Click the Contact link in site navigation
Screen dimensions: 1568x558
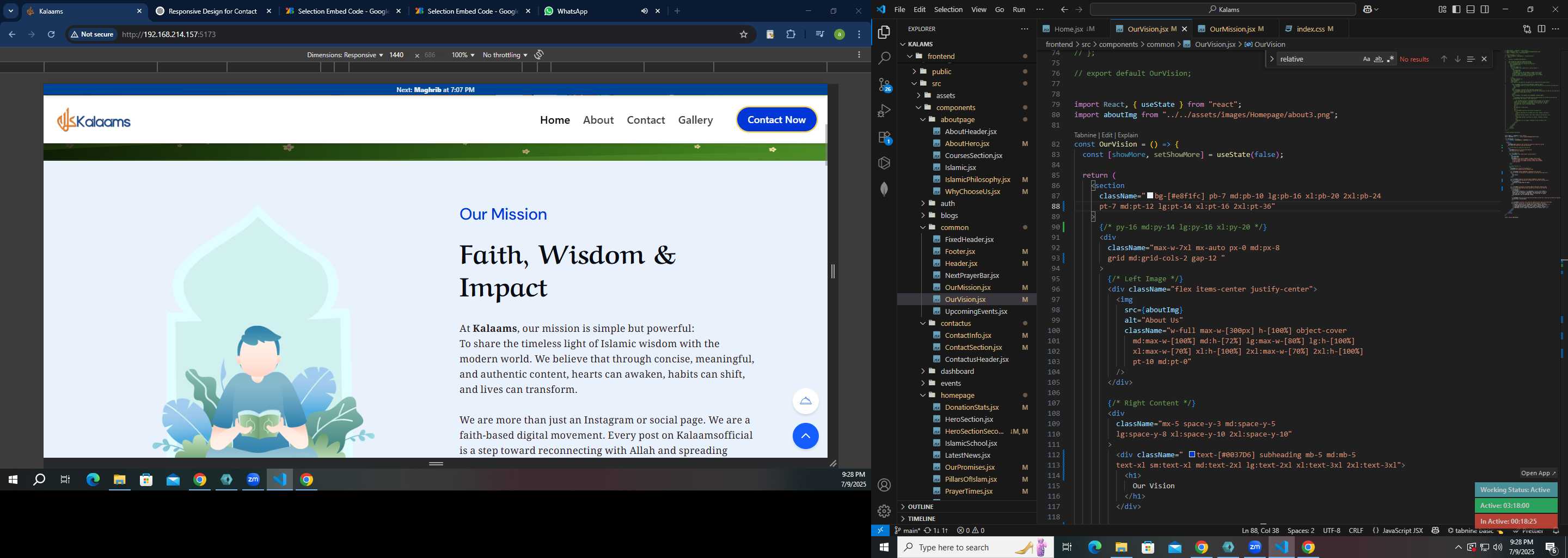(646, 120)
